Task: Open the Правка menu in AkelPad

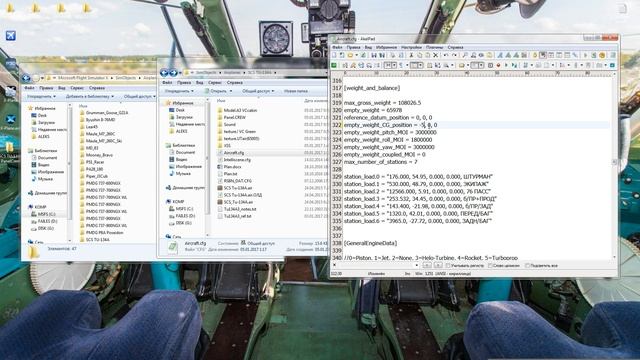Action: [353, 47]
